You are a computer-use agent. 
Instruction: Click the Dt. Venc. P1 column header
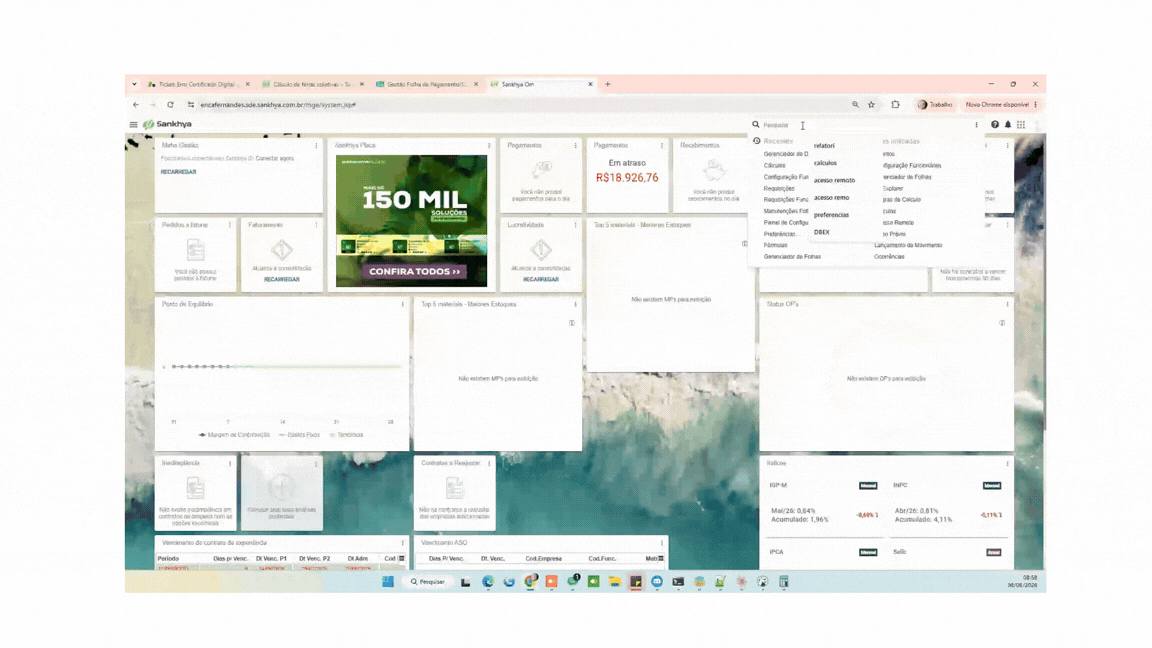pos(271,558)
